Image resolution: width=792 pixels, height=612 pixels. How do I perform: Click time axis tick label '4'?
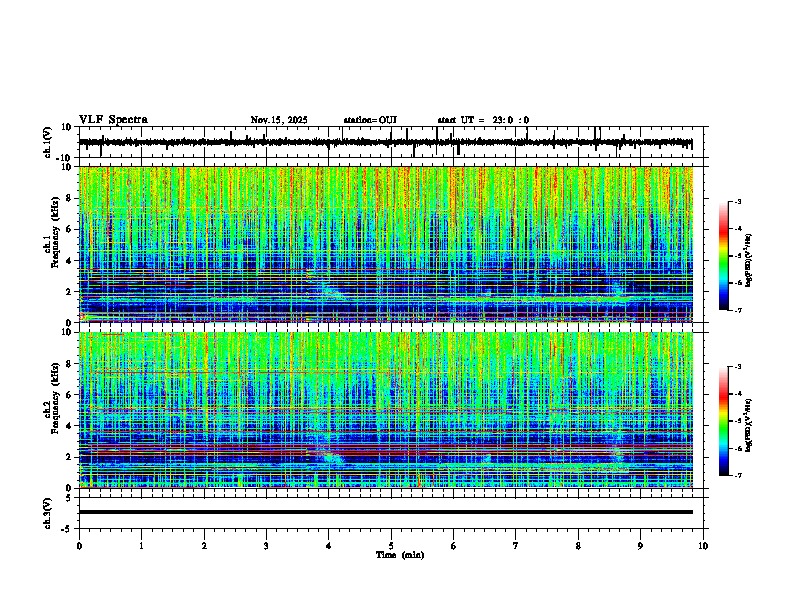329,546
